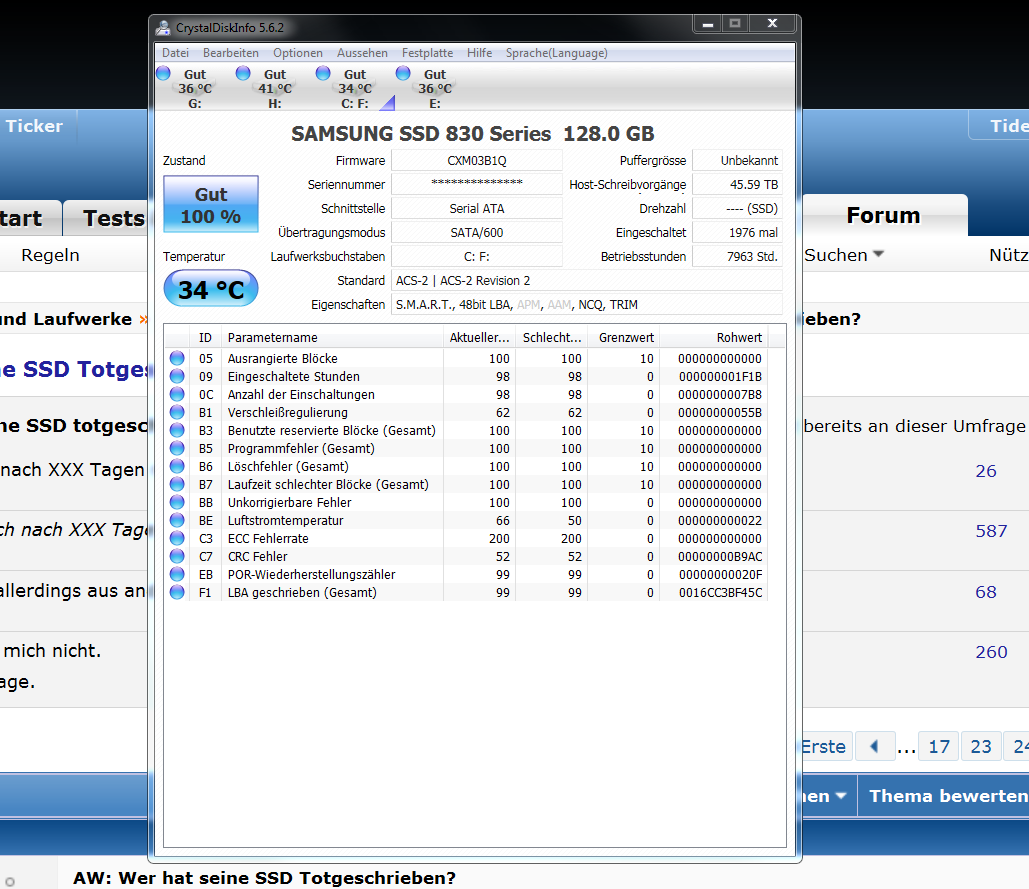Image resolution: width=1029 pixels, height=889 pixels.
Task: Select drive E: status circle icon
Action: pyautogui.click(x=404, y=73)
